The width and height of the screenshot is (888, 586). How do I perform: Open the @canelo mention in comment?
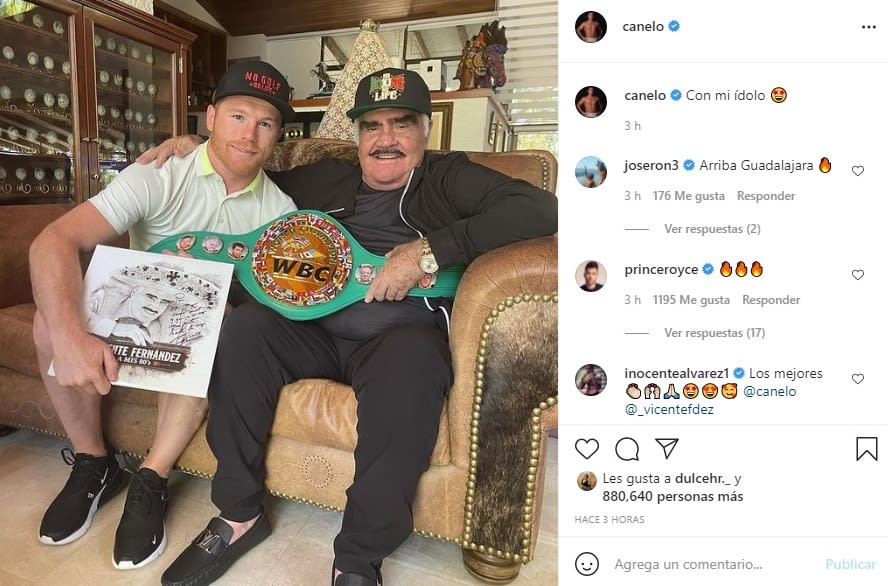click(x=770, y=391)
